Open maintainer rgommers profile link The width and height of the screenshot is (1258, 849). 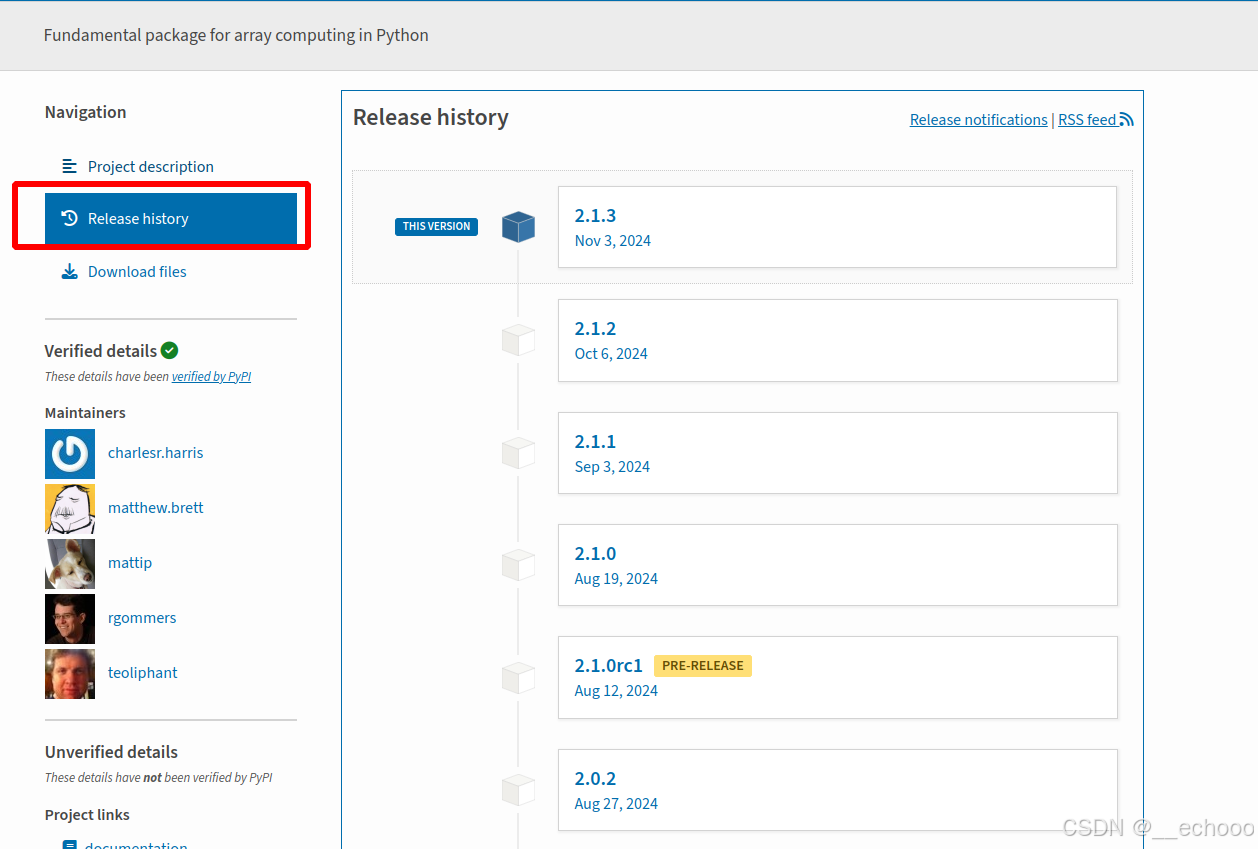142,617
